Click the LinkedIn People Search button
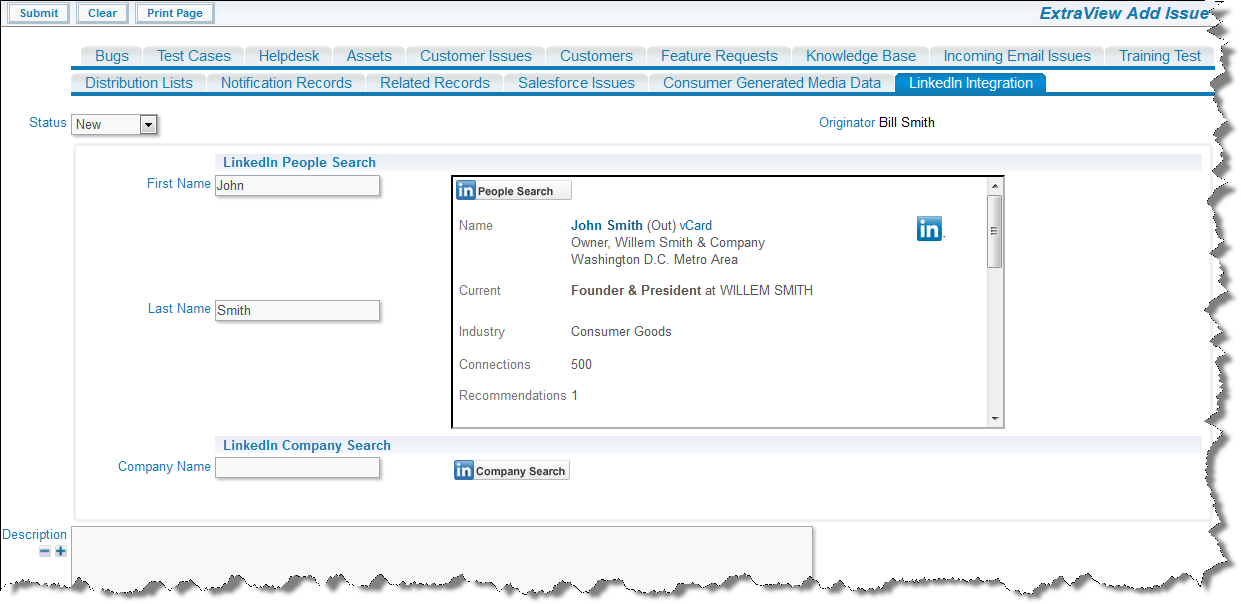Viewport: 1241px width, 604px height. click(514, 191)
